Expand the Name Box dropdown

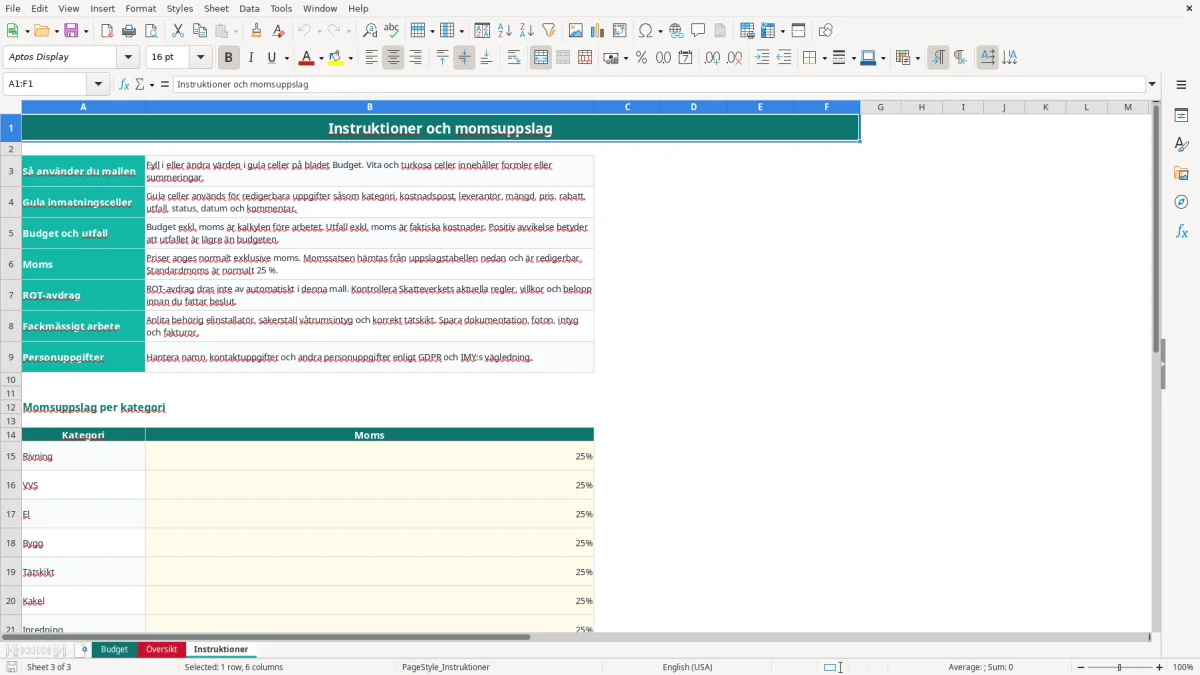(98, 85)
